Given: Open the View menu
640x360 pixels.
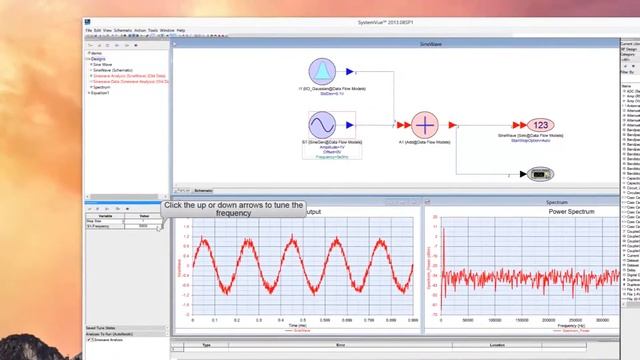Looking at the screenshot, I should pos(107,30).
